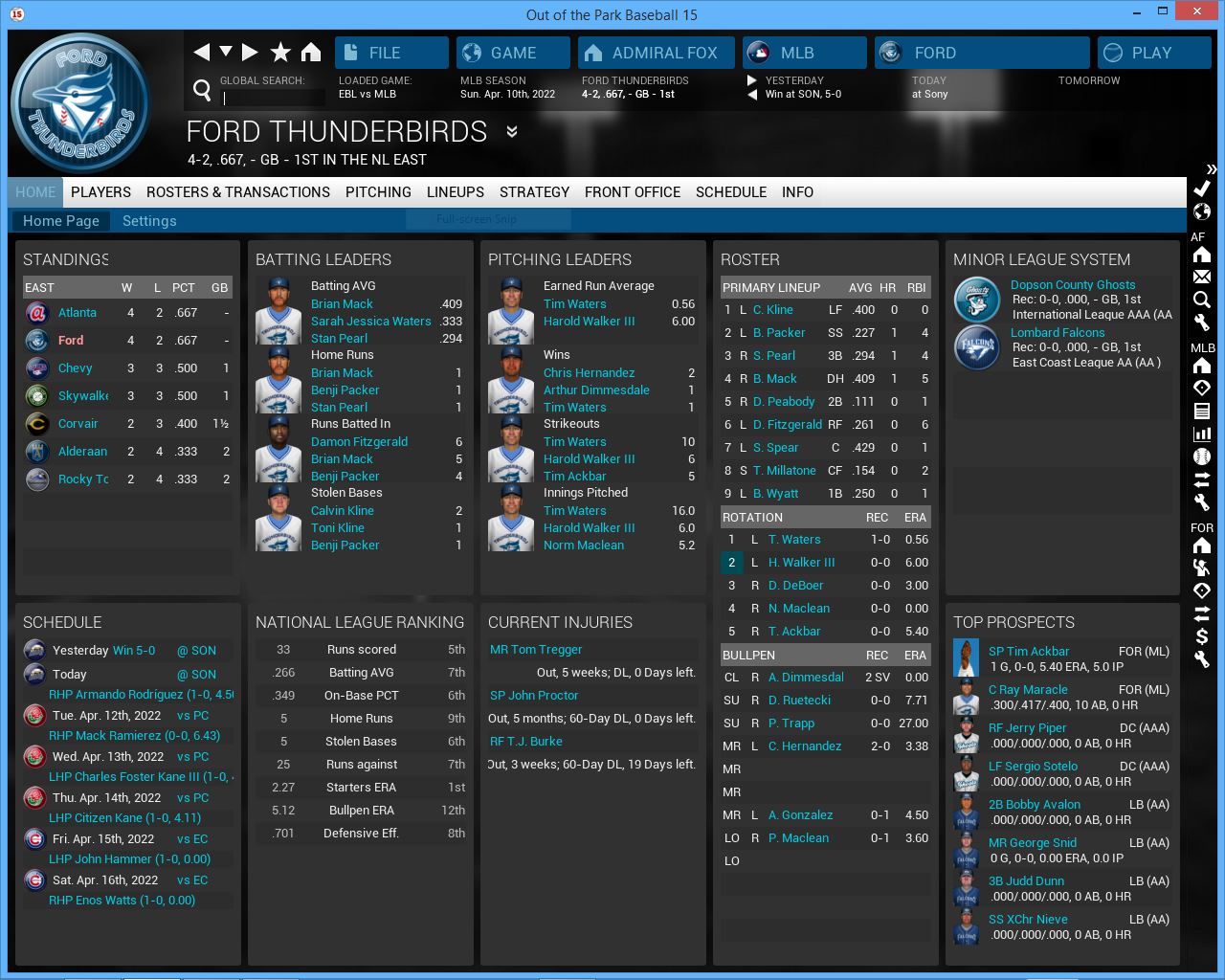Open A. Dimmesdal in the bullpen list
Image resolution: width=1225 pixels, height=980 pixels.
(806, 678)
